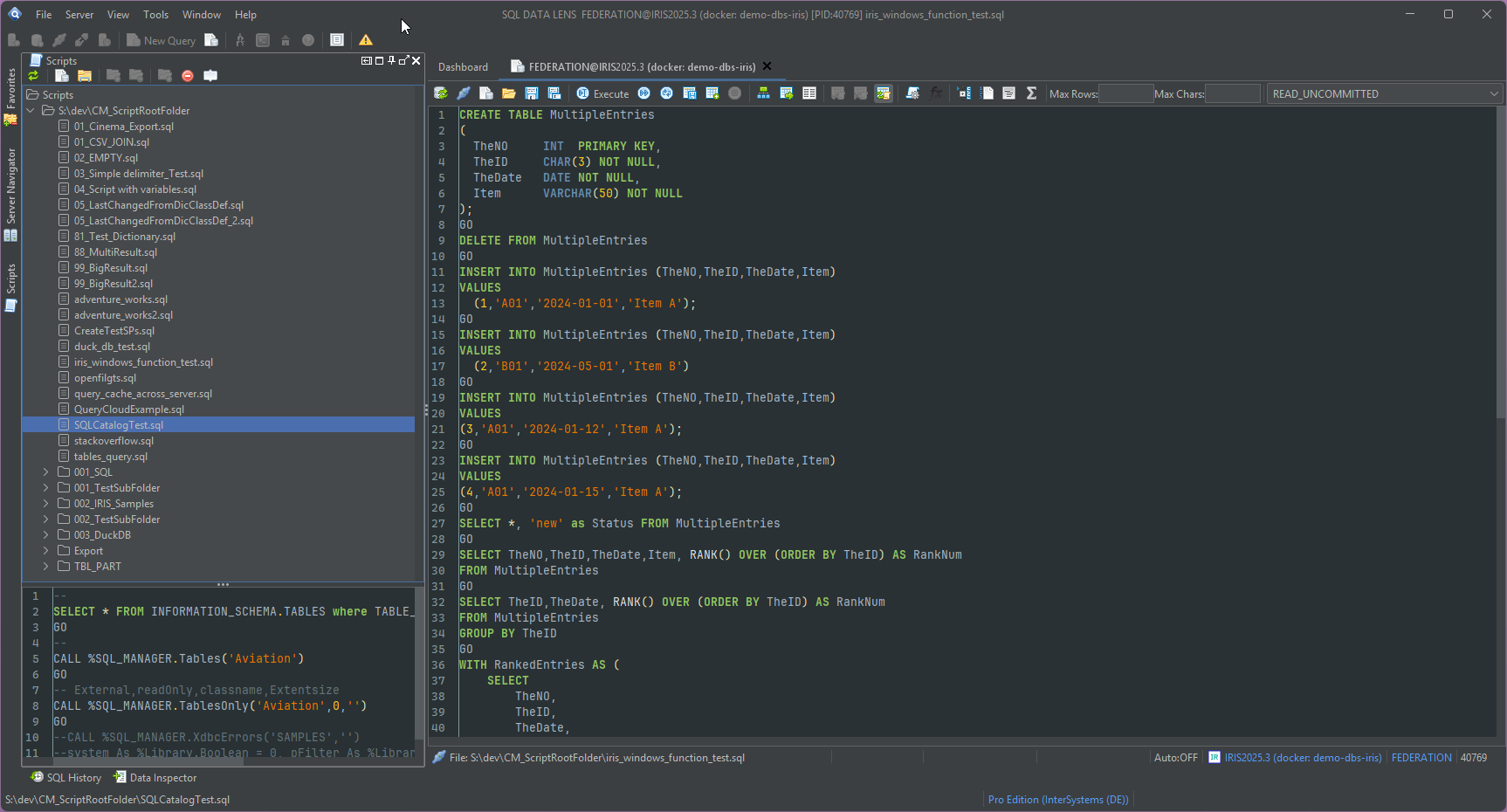Viewport: 1507px width, 812px height.
Task: Click the Save As floppy icon
Action: tap(554, 93)
